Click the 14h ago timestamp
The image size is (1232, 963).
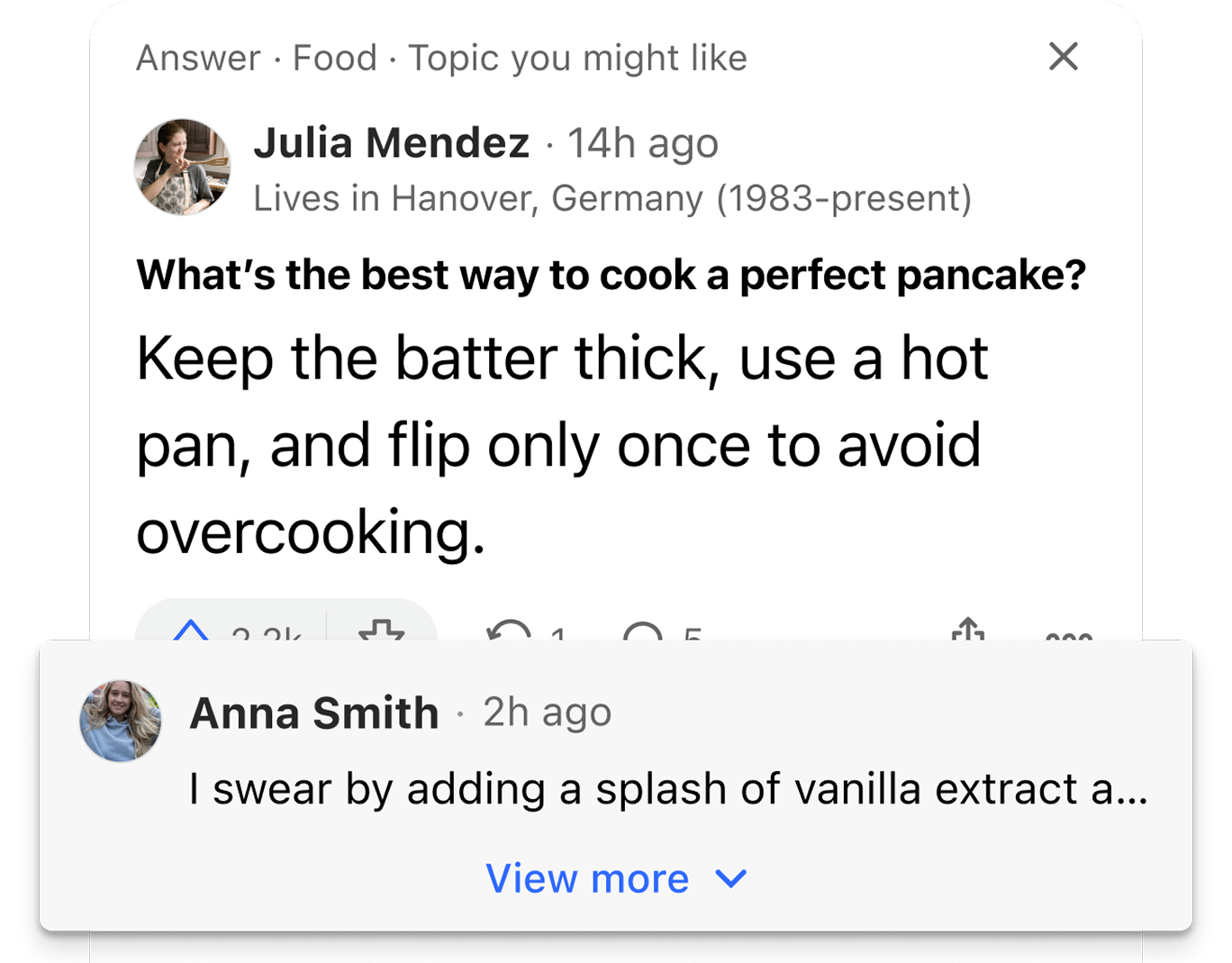pos(643,143)
